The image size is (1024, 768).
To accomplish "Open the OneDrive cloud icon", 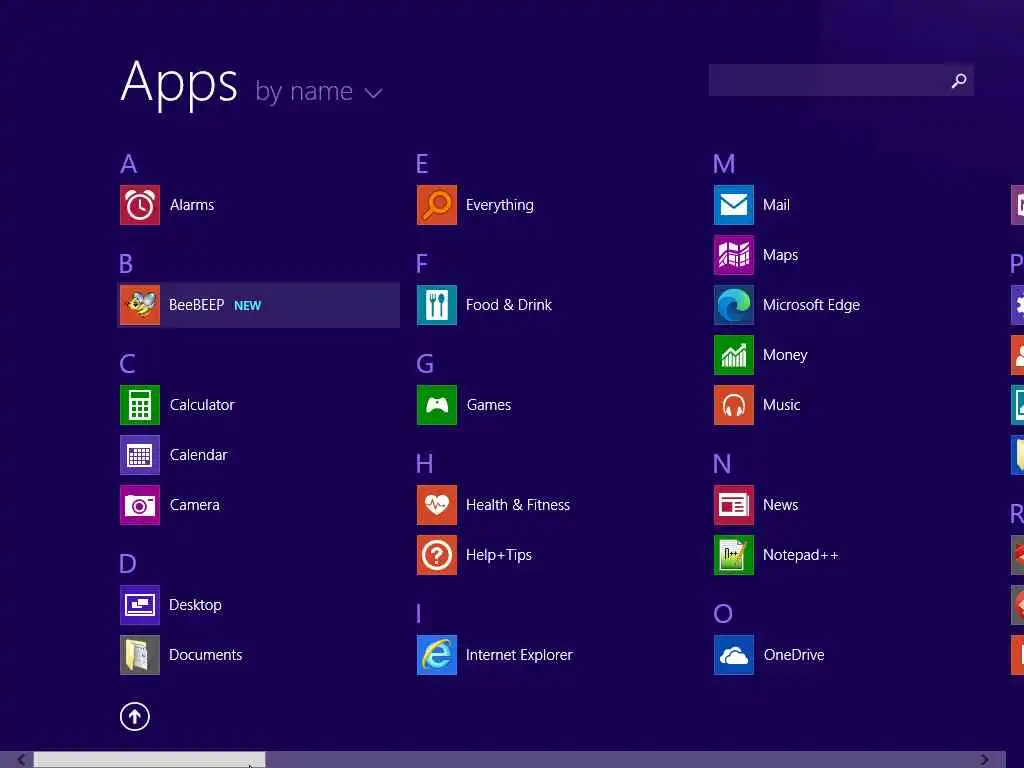I will (734, 655).
